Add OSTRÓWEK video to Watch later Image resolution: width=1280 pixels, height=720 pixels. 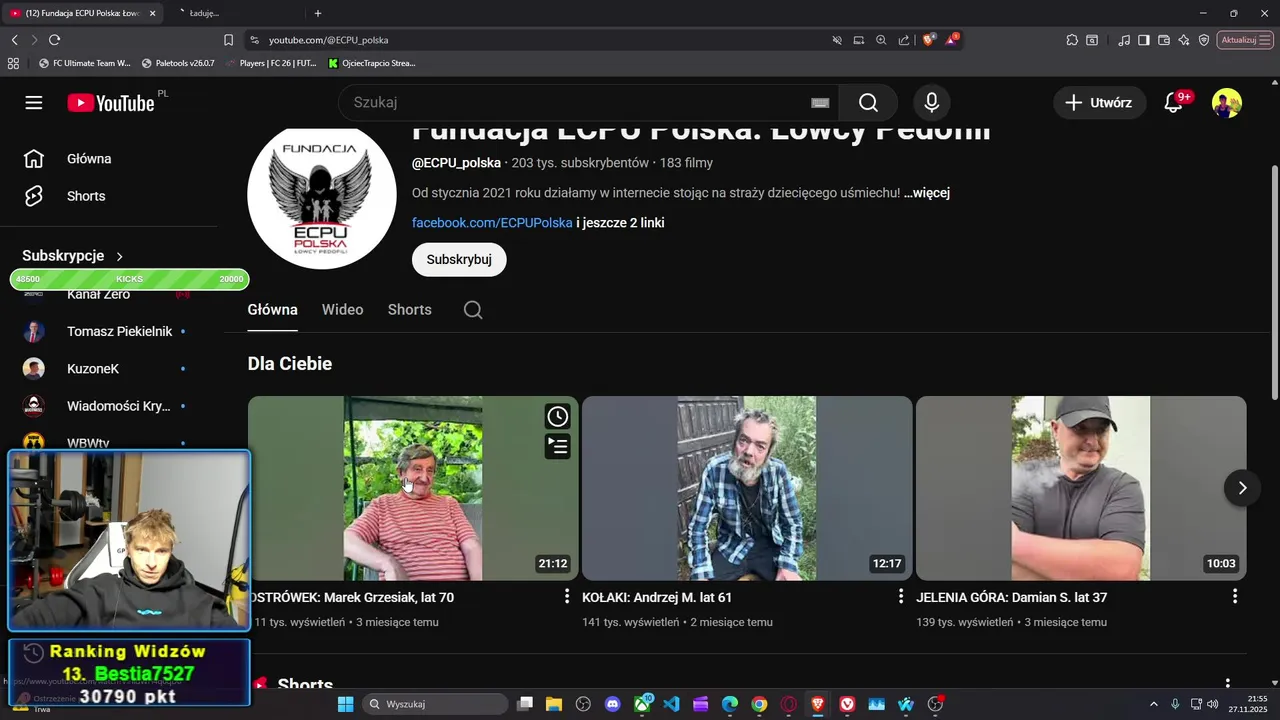click(x=557, y=416)
